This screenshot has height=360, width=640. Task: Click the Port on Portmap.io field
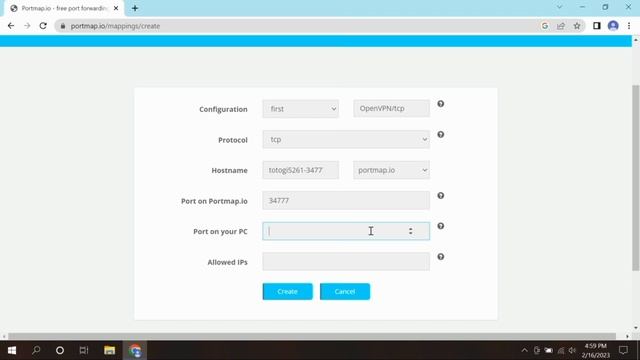point(346,200)
